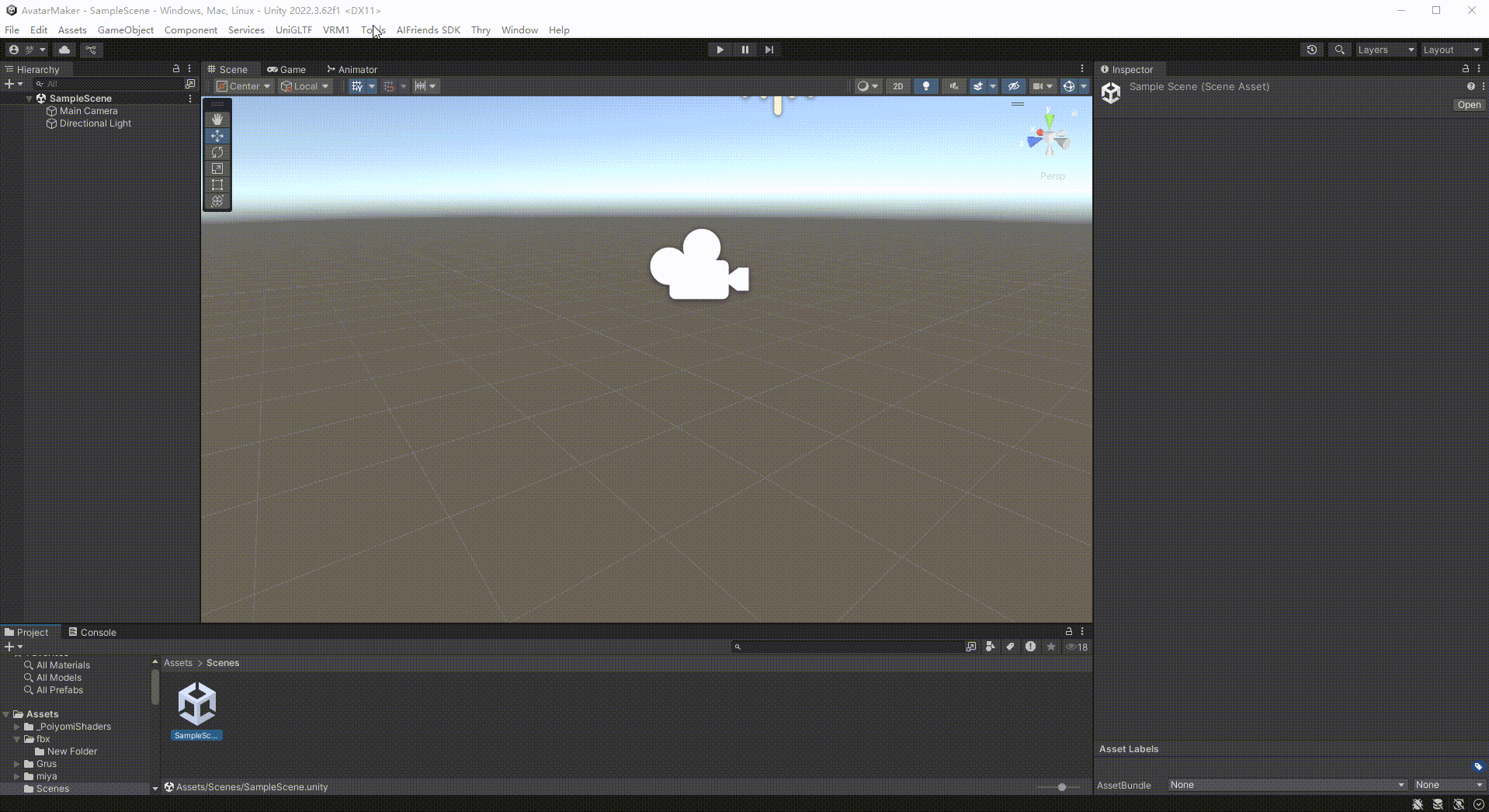Open the Layers dropdown
The width and height of the screenshot is (1489, 812).
coord(1386,50)
